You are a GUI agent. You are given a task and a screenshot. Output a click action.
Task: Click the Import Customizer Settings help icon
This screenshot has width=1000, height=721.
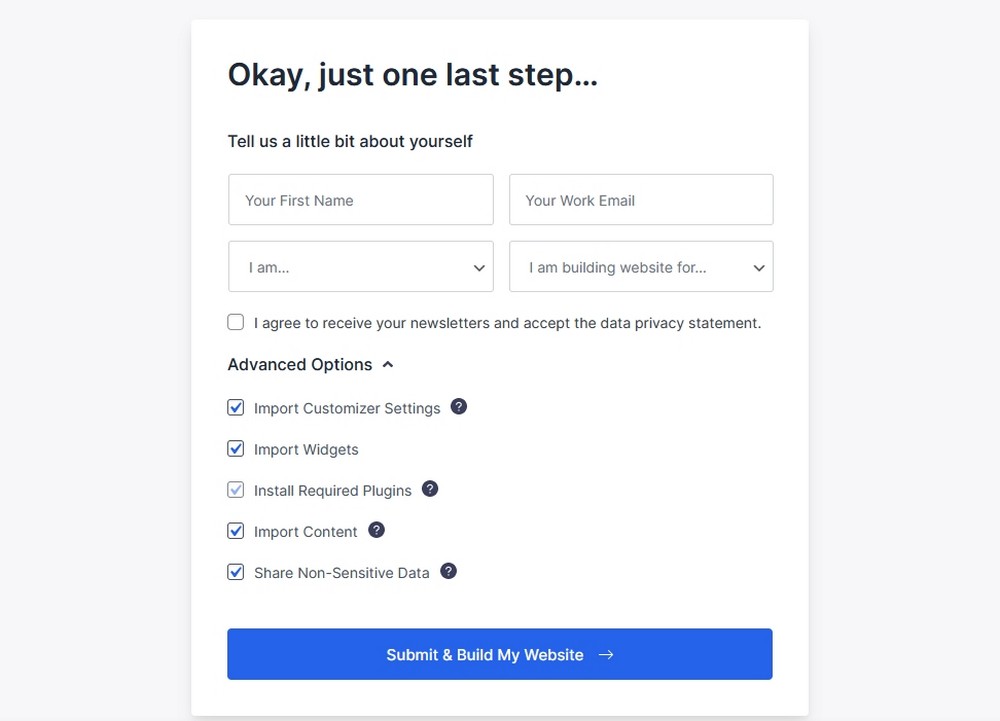[459, 407]
